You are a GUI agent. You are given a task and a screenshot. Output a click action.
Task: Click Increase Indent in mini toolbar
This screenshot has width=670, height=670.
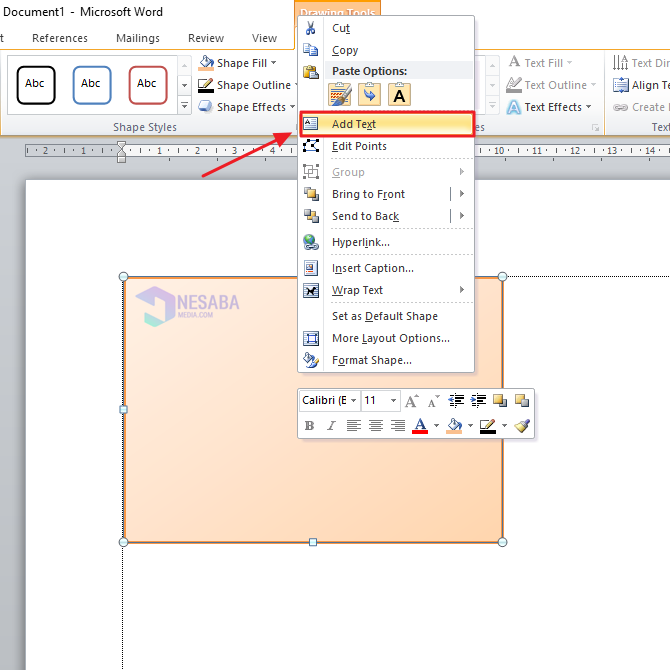tap(478, 401)
